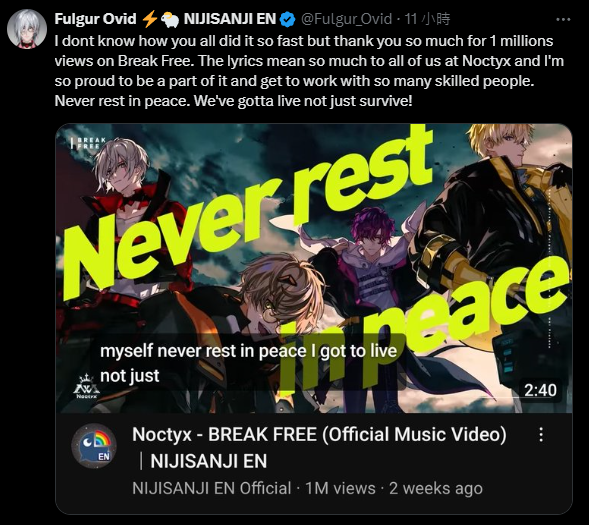Click the 2:40 video duration badge
Image resolution: width=589 pixels, height=525 pixels.
point(540,390)
